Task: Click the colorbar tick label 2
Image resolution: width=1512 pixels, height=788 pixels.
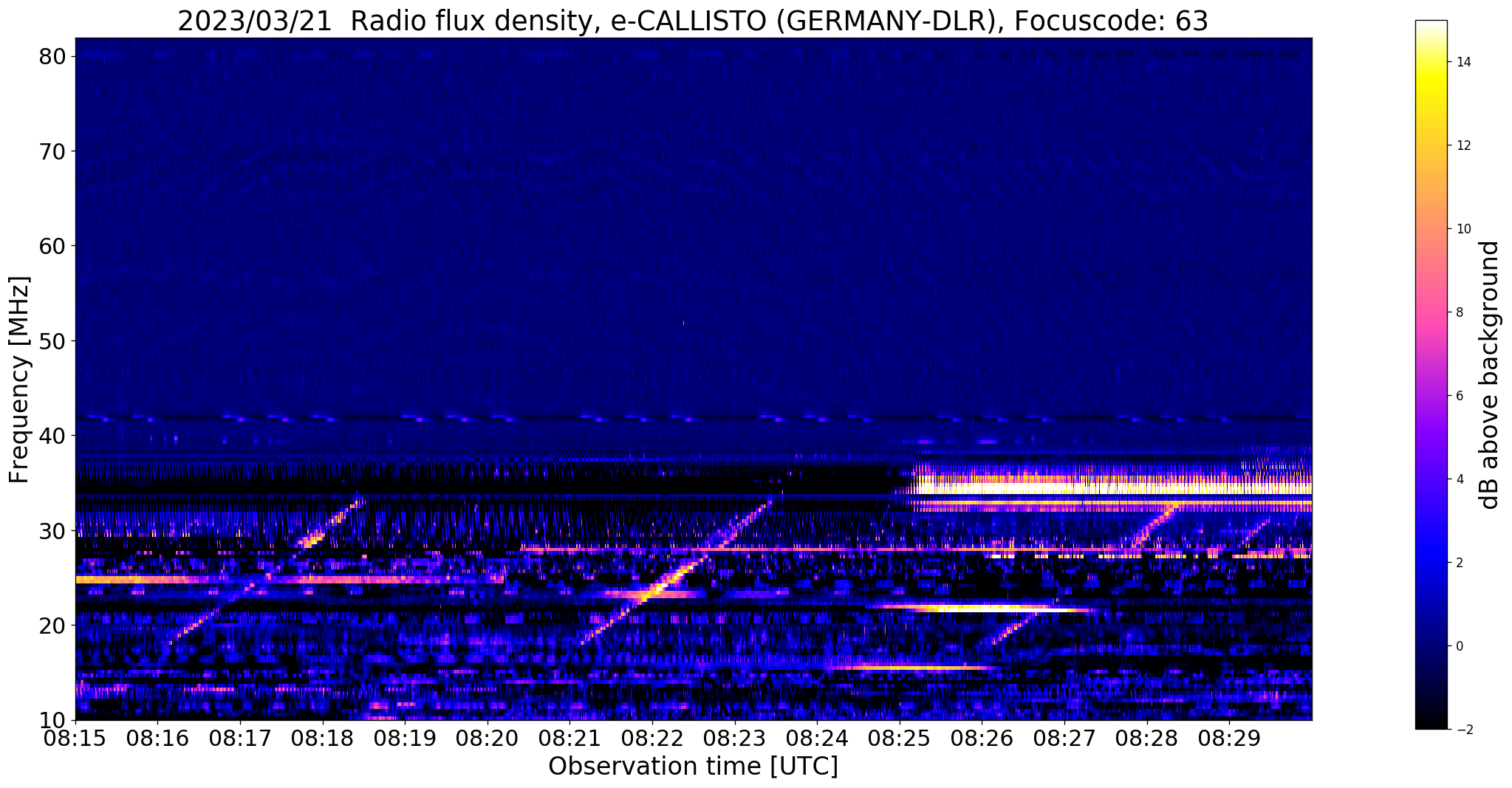Action: [x=1459, y=563]
